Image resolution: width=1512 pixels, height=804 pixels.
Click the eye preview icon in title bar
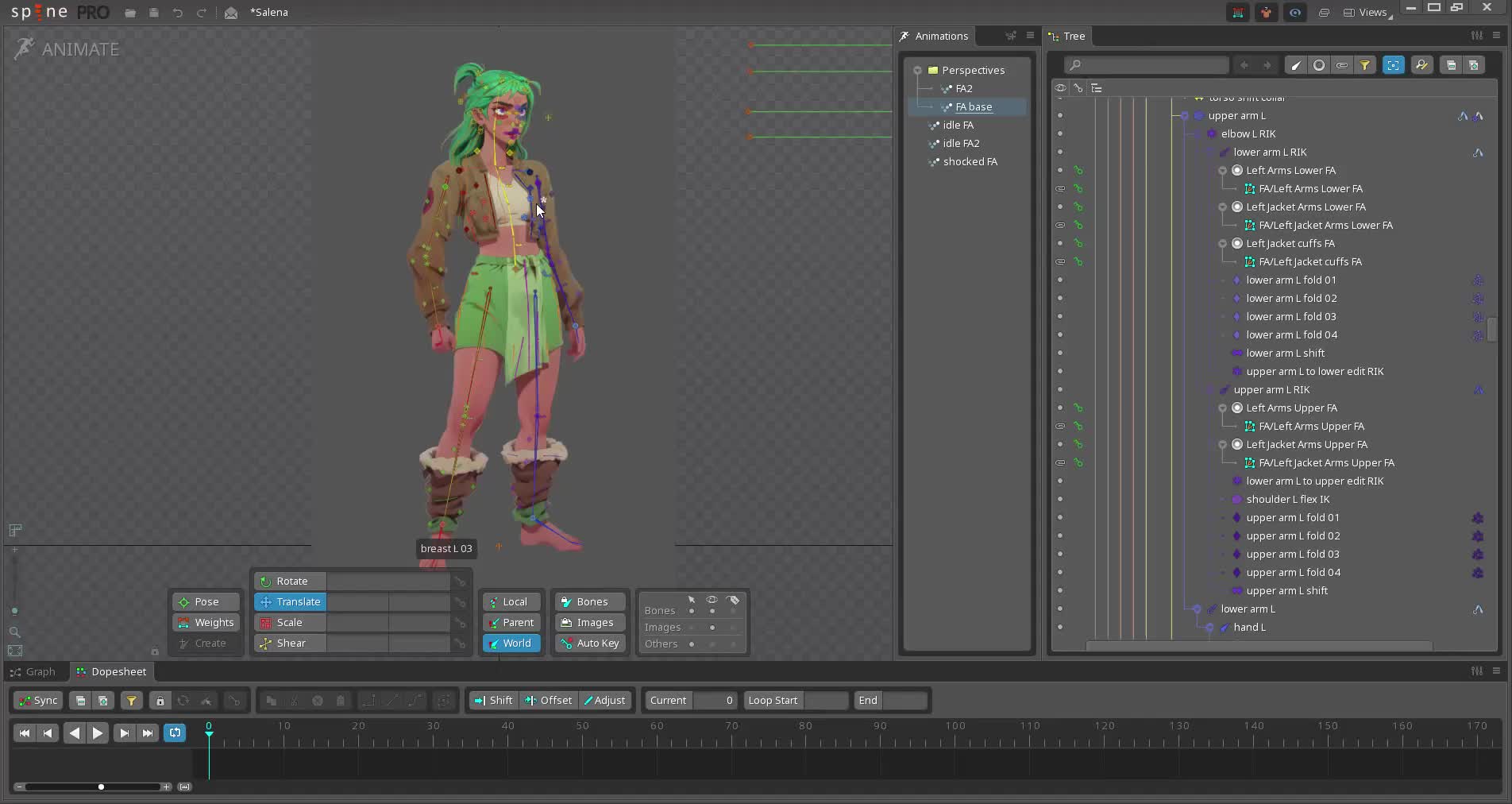pos(1295,13)
